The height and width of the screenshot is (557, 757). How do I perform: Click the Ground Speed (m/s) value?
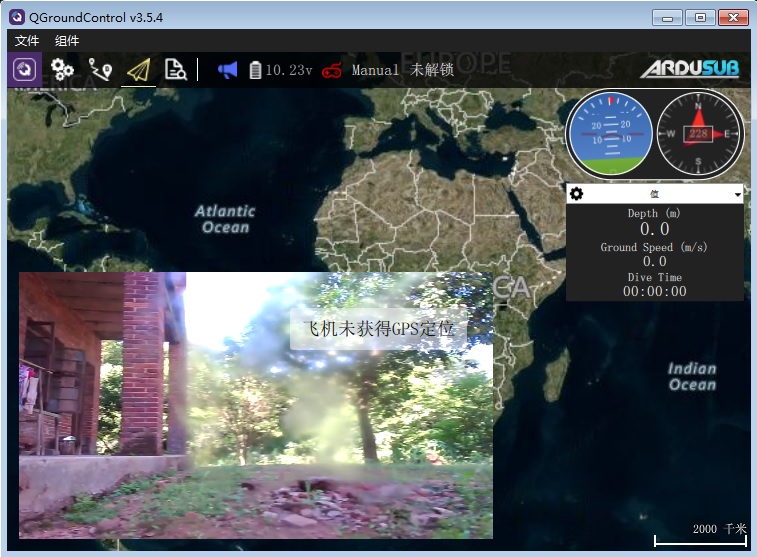pyautogui.click(x=655, y=261)
